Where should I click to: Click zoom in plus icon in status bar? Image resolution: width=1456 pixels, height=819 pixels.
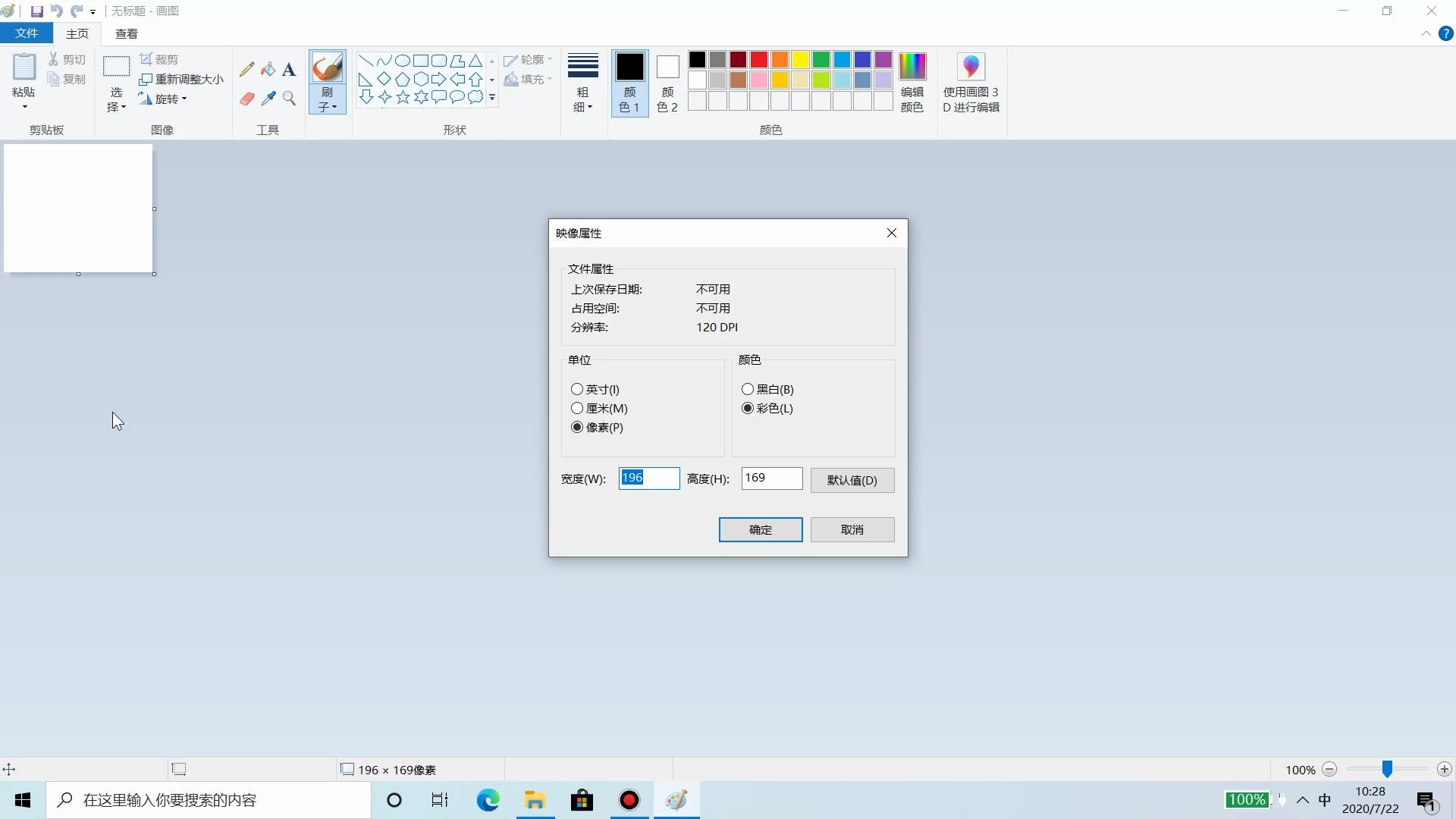coord(1445,769)
